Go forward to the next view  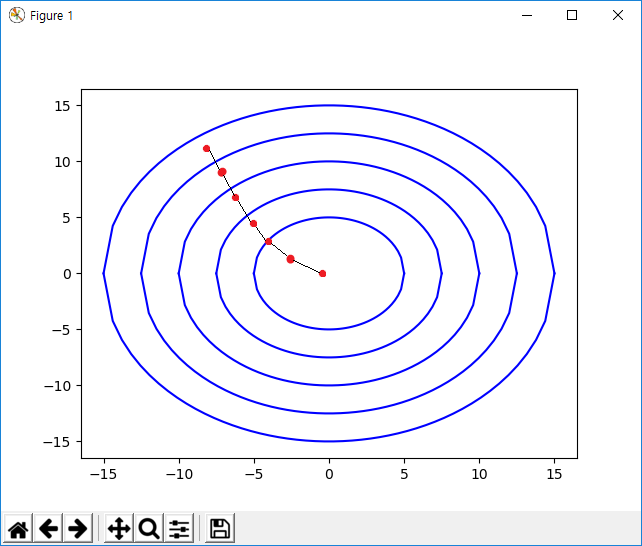[78, 528]
